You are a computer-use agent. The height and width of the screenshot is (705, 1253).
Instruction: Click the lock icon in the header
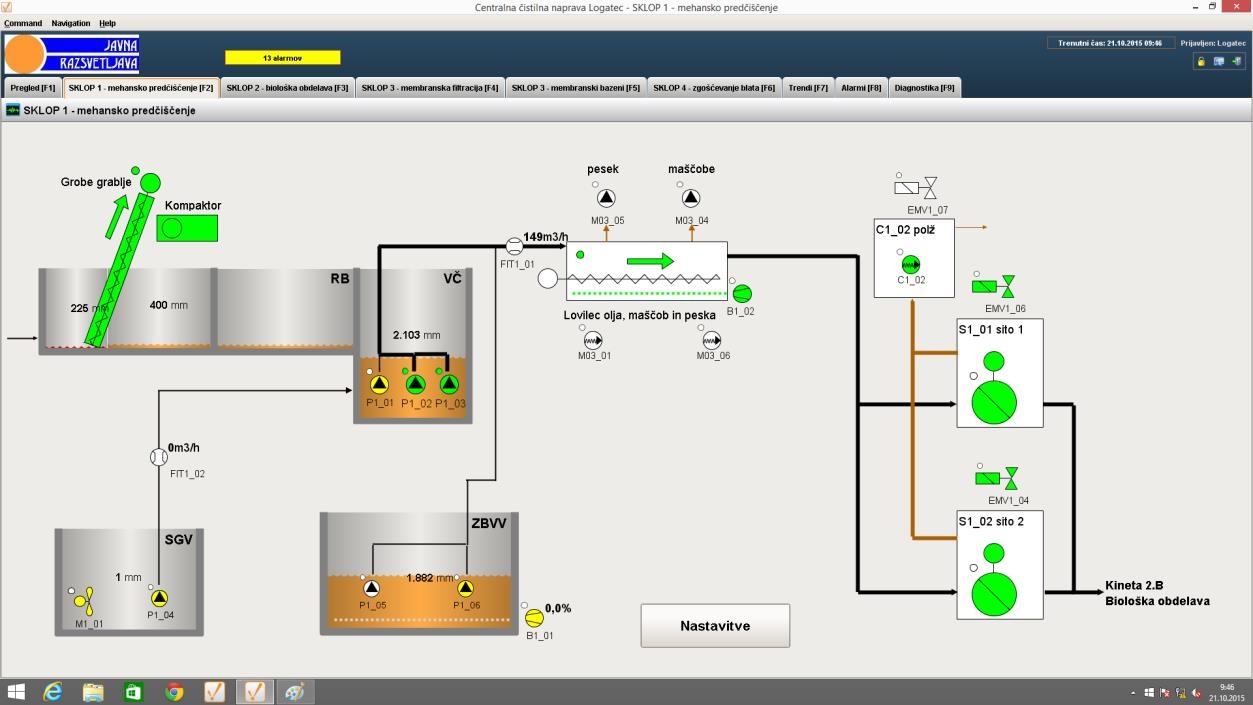[x=1200, y=61]
